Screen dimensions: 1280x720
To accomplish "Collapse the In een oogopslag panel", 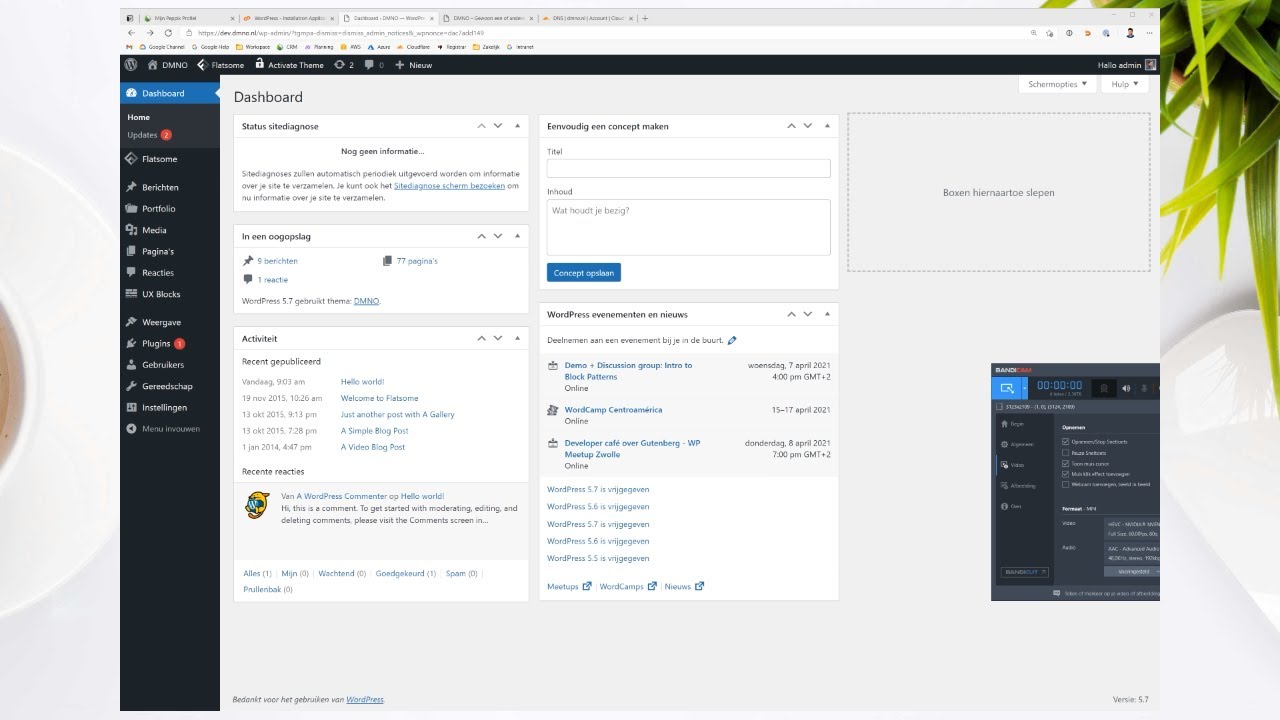I will [517, 236].
